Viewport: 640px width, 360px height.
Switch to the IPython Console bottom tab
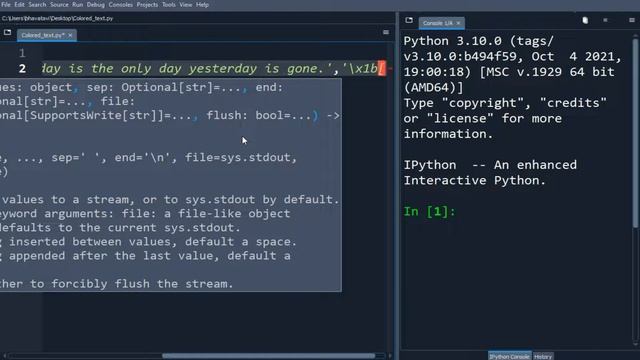point(509,356)
